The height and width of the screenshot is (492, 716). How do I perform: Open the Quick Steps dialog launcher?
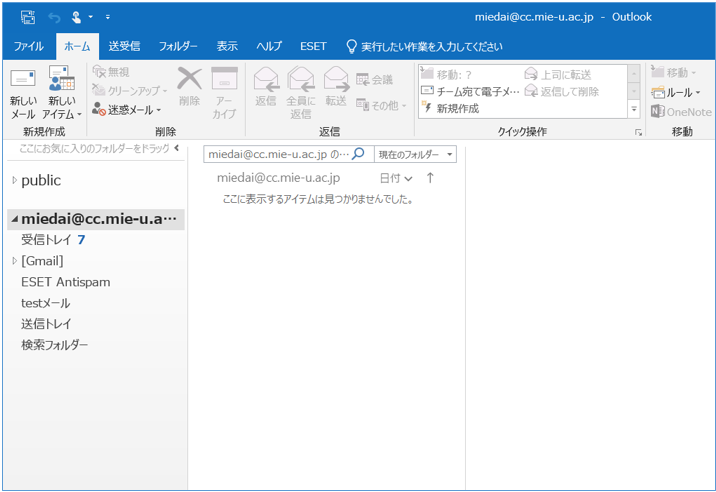tap(638, 132)
